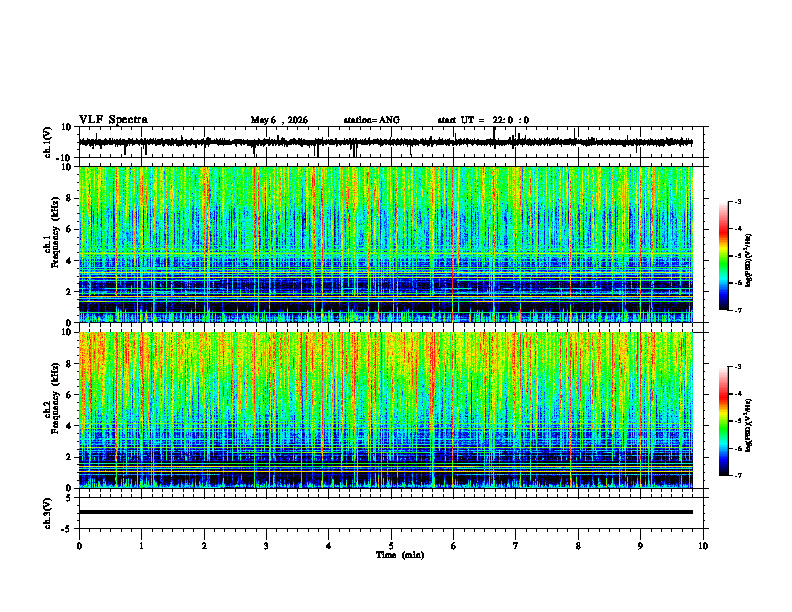The width and height of the screenshot is (792, 612).
Task: Click the 9 minute tick label
Action: point(640,546)
